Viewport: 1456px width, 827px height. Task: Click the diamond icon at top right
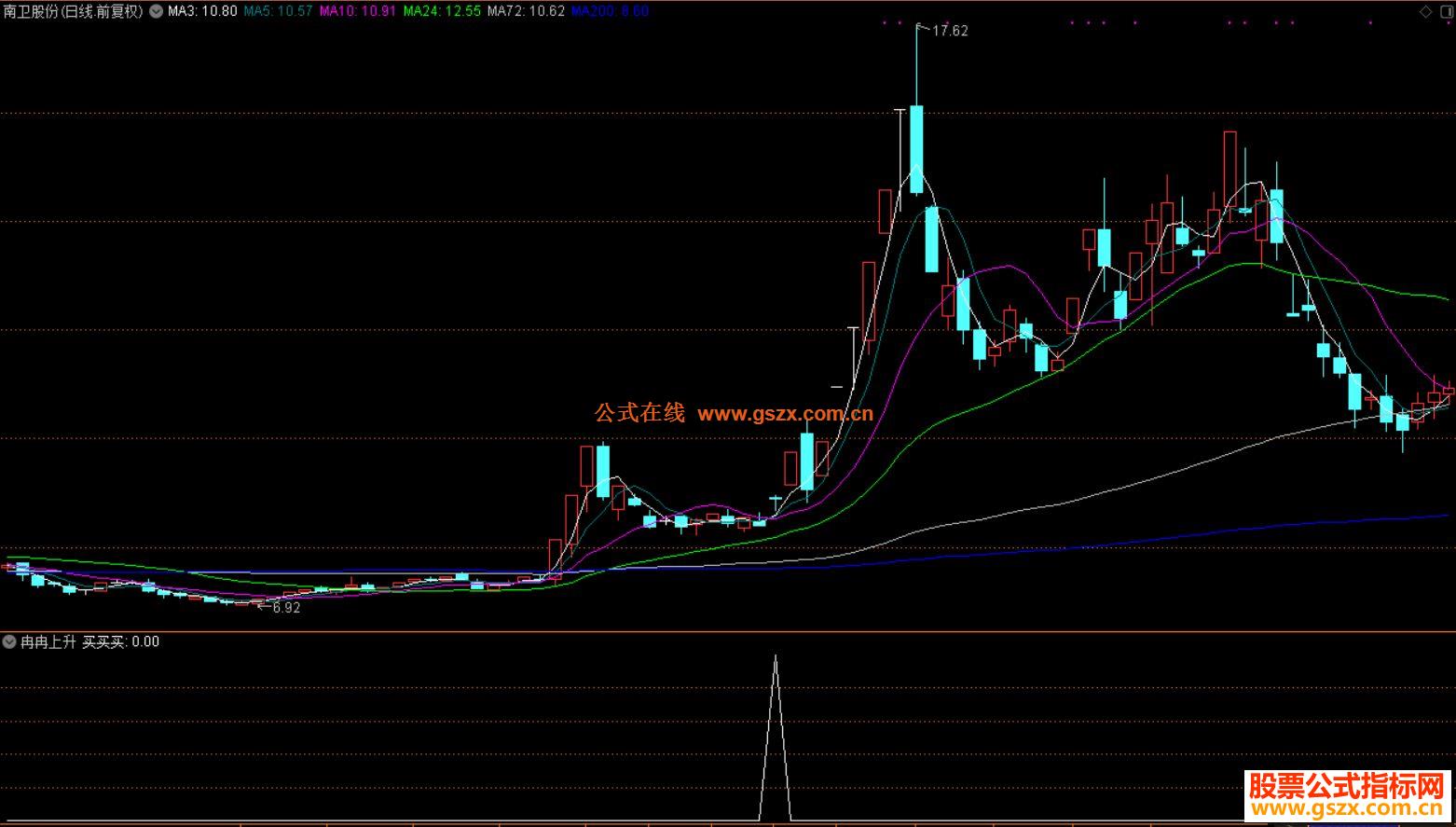1425,11
